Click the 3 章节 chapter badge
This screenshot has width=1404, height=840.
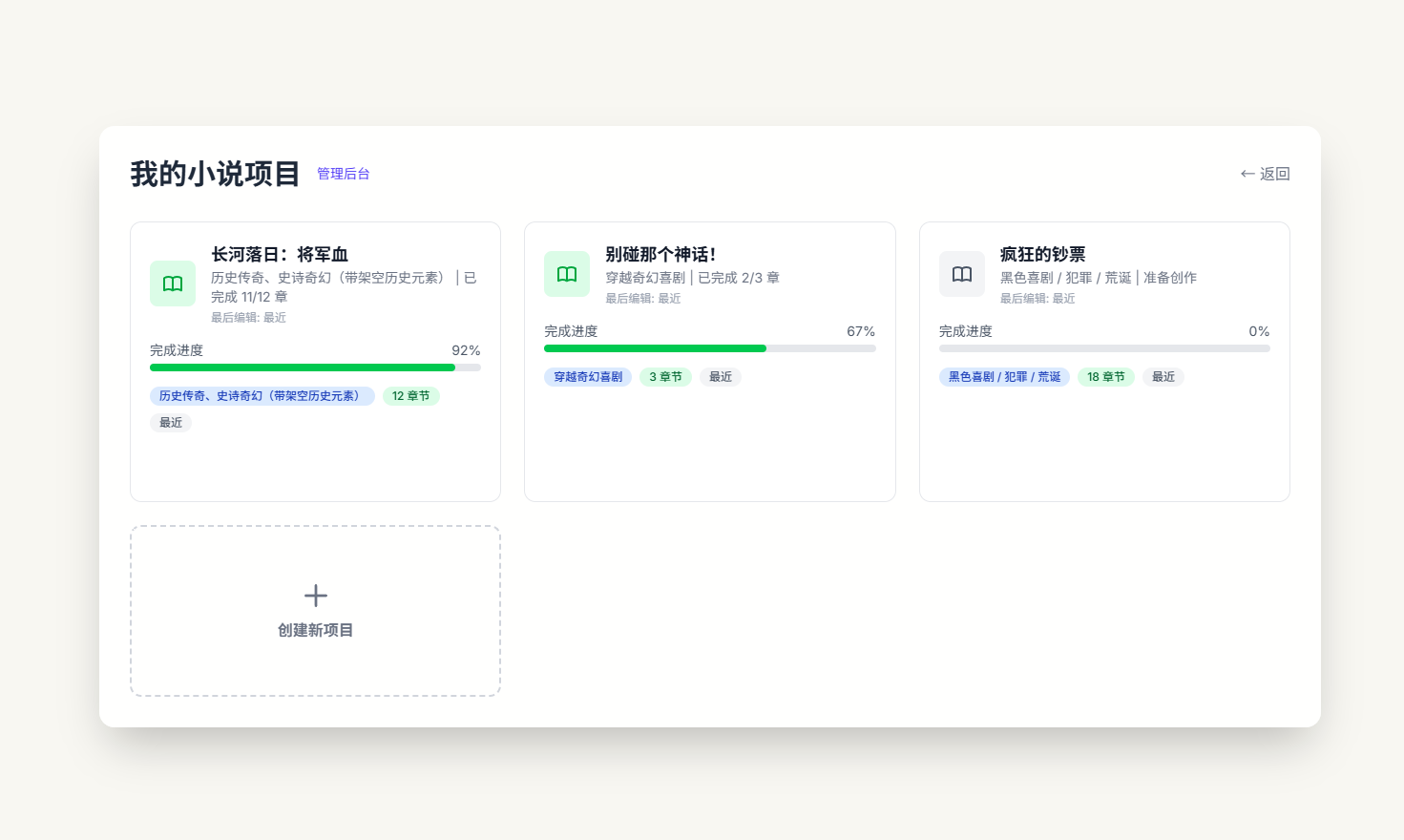pyautogui.click(x=665, y=376)
